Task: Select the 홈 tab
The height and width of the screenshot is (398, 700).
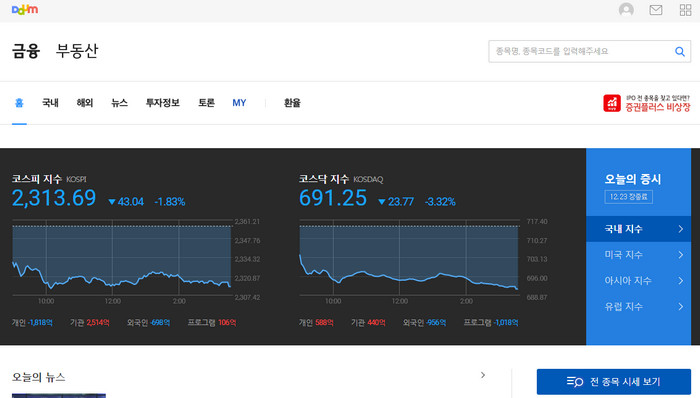Action: click(19, 103)
